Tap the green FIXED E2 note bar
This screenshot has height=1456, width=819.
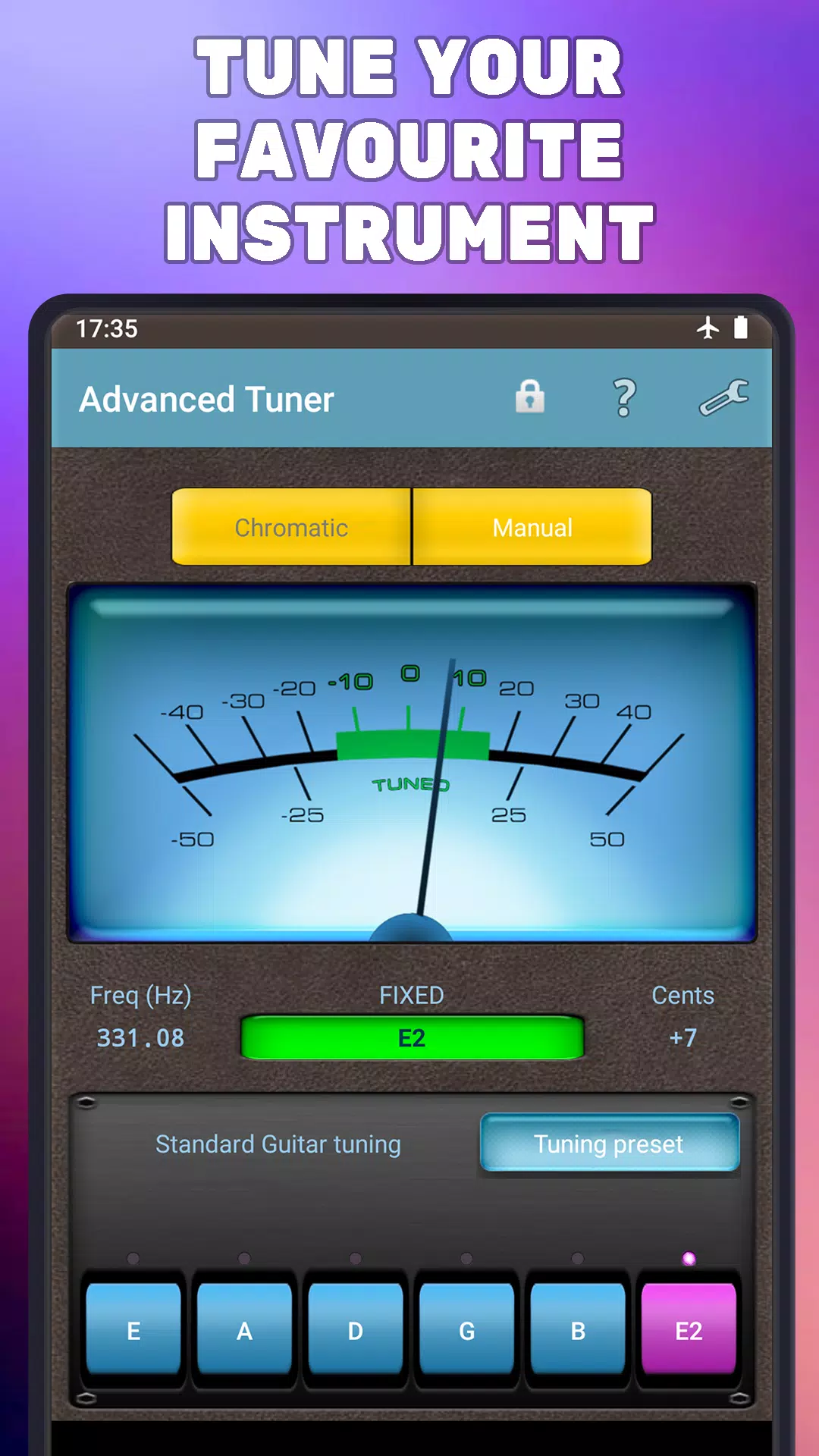tap(412, 1037)
